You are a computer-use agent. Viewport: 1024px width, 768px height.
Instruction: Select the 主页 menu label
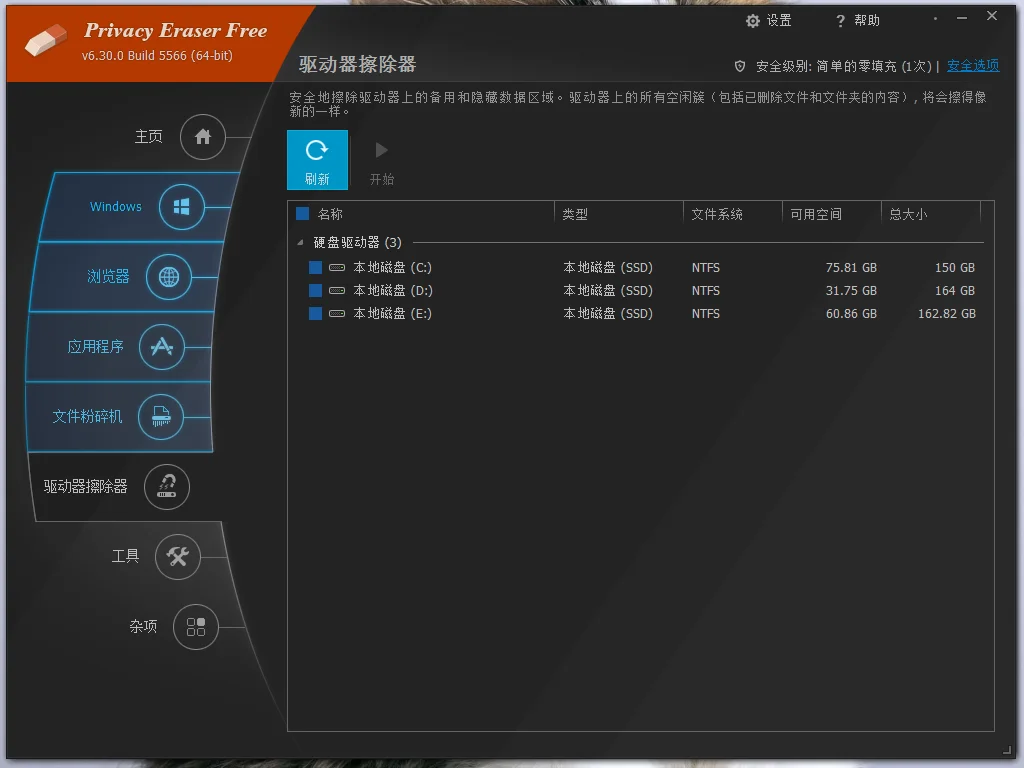(x=148, y=136)
